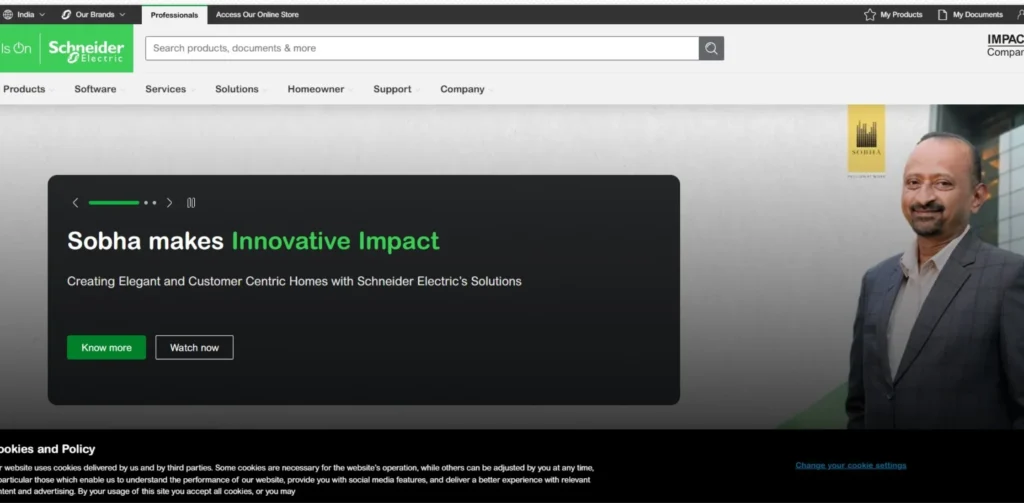1024x503 pixels.
Task: Click the globe icon beside India
Action: coord(8,15)
